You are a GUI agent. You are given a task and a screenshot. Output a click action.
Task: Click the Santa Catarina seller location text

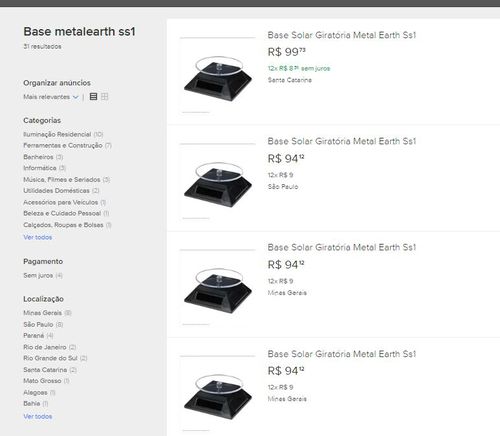[290, 80]
